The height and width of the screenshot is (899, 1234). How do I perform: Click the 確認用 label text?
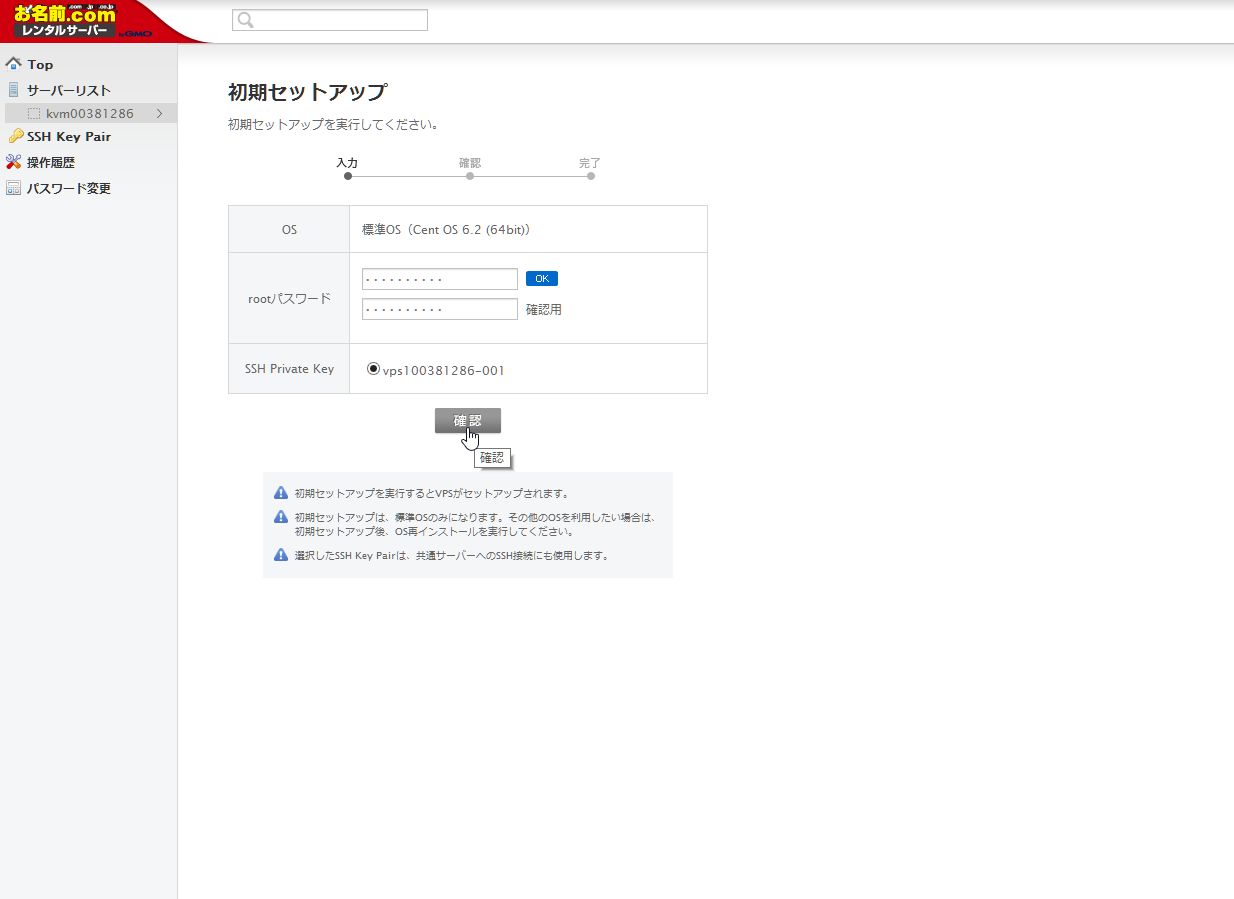click(544, 310)
